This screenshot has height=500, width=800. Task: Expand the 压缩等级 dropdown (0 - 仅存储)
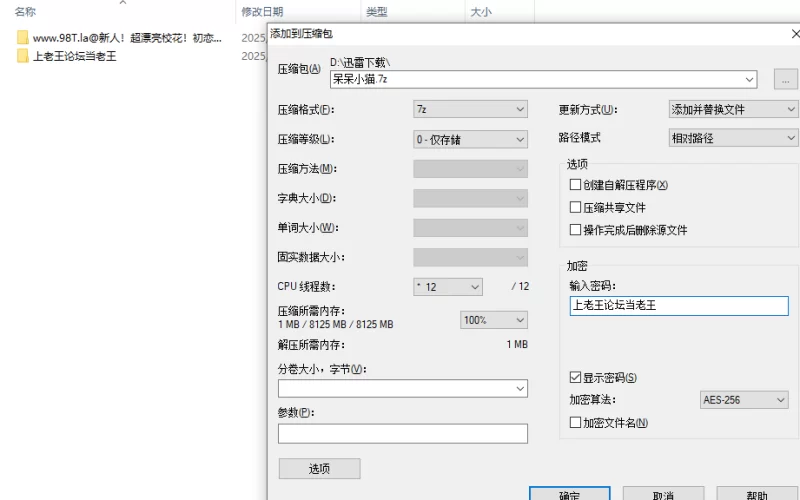(x=470, y=139)
